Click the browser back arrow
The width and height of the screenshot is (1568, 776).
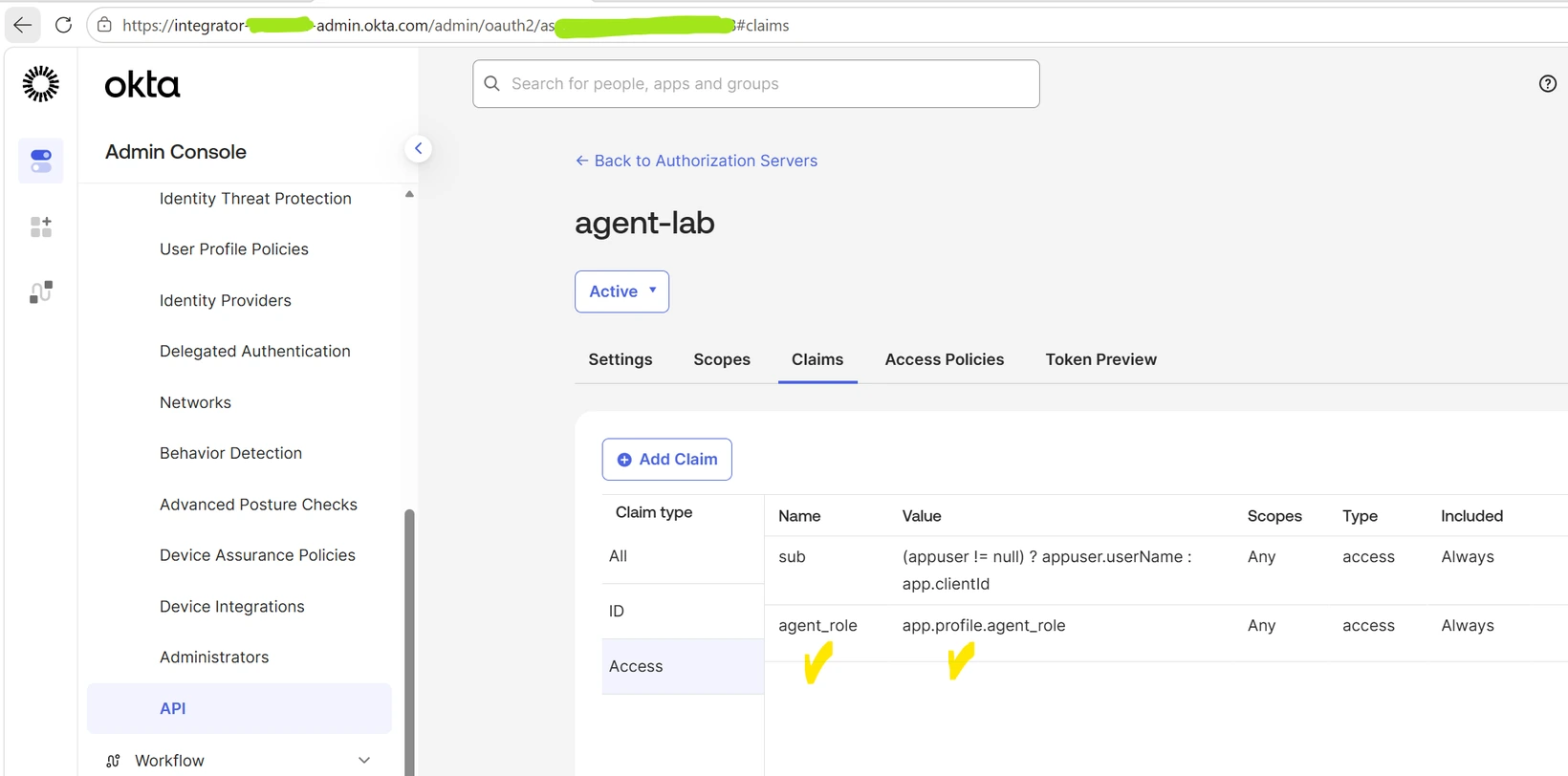pos(23,25)
